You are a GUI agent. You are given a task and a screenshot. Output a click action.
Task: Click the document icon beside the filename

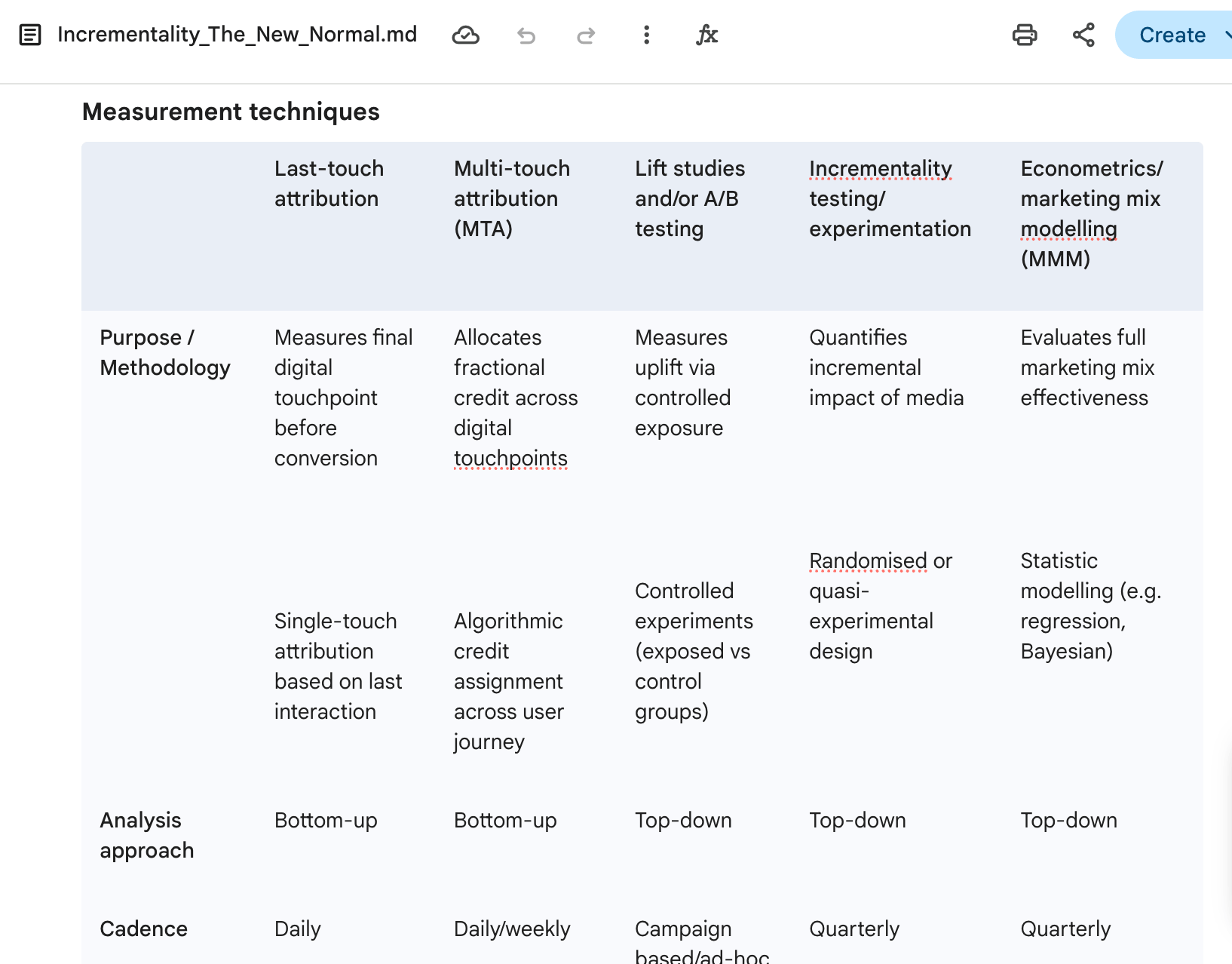click(x=30, y=35)
